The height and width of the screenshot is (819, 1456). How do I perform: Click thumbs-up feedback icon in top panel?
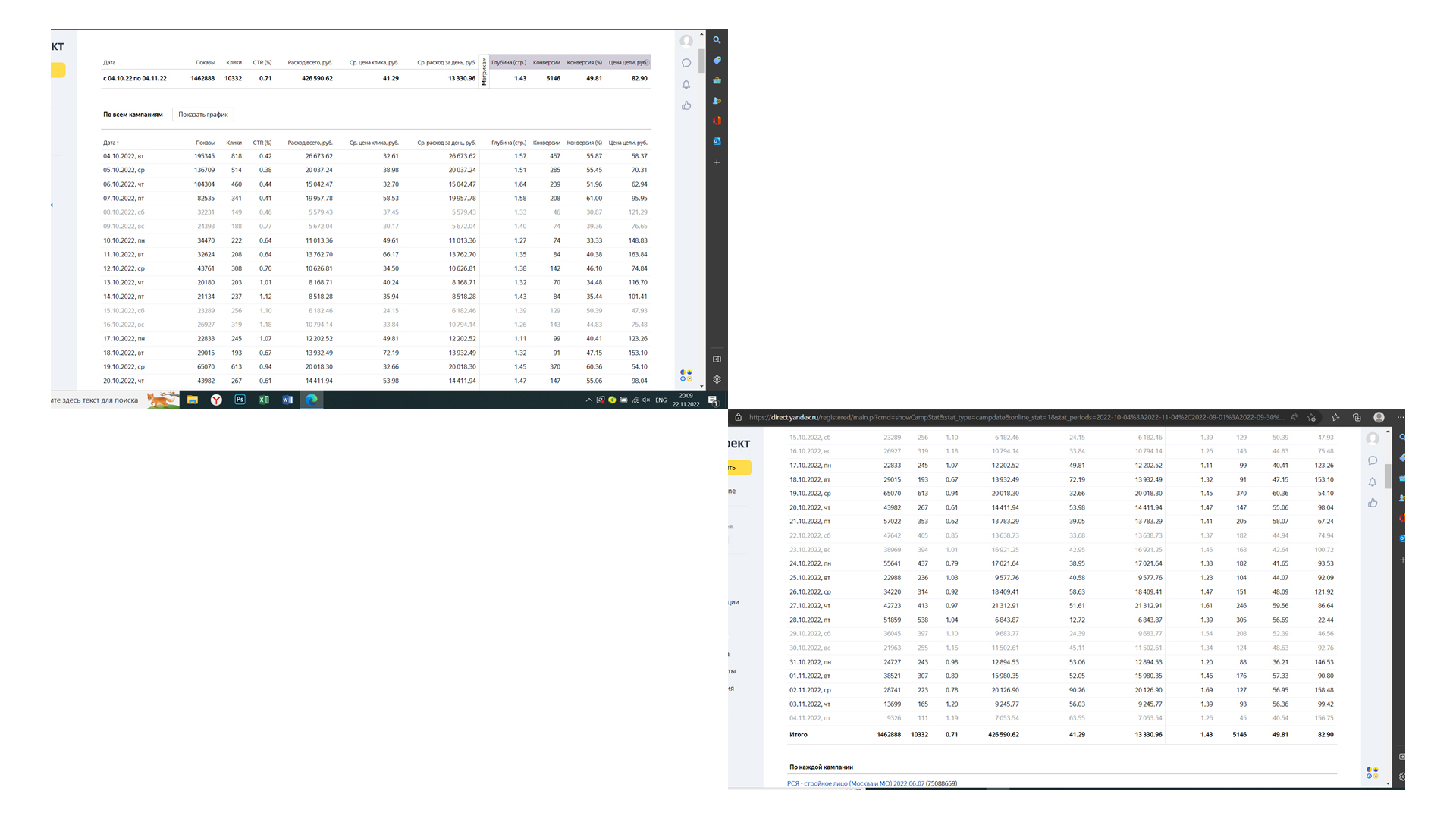coord(686,105)
